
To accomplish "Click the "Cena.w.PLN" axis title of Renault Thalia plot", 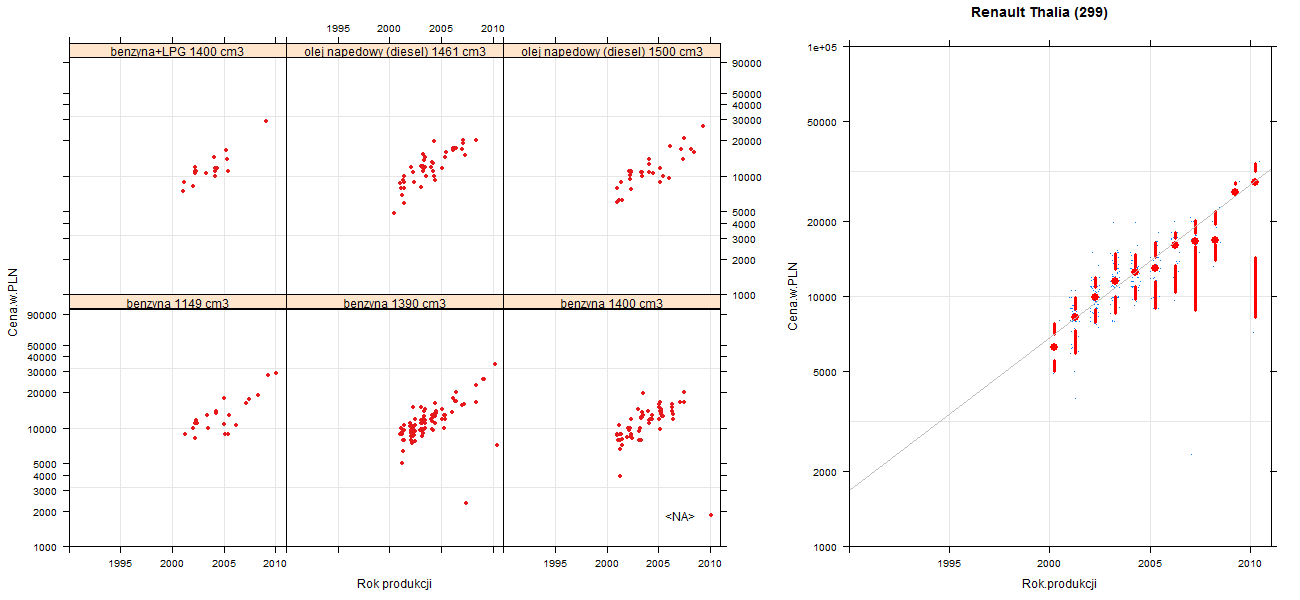I will point(794,296).
